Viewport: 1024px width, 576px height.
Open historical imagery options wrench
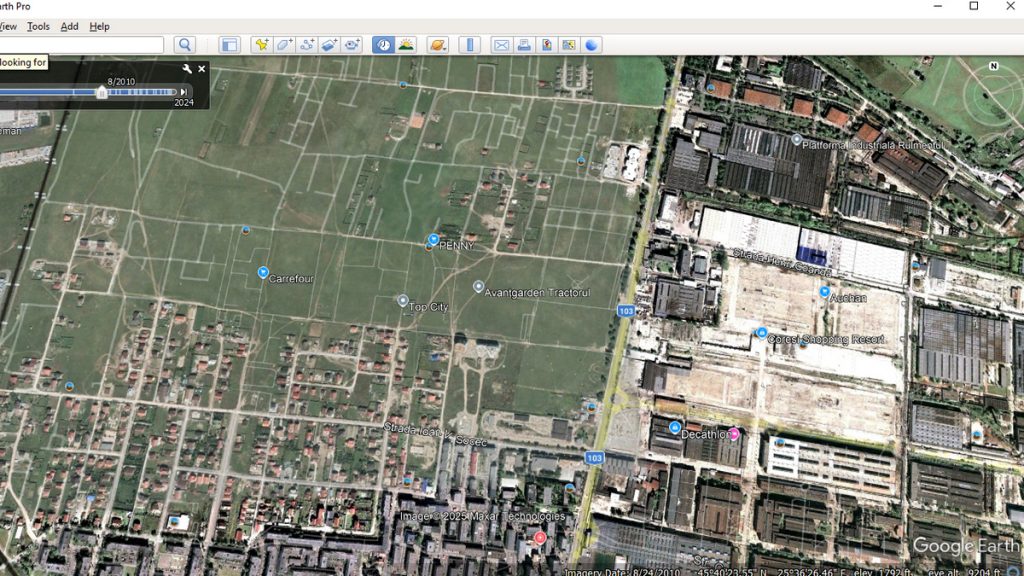coord(187,69)
